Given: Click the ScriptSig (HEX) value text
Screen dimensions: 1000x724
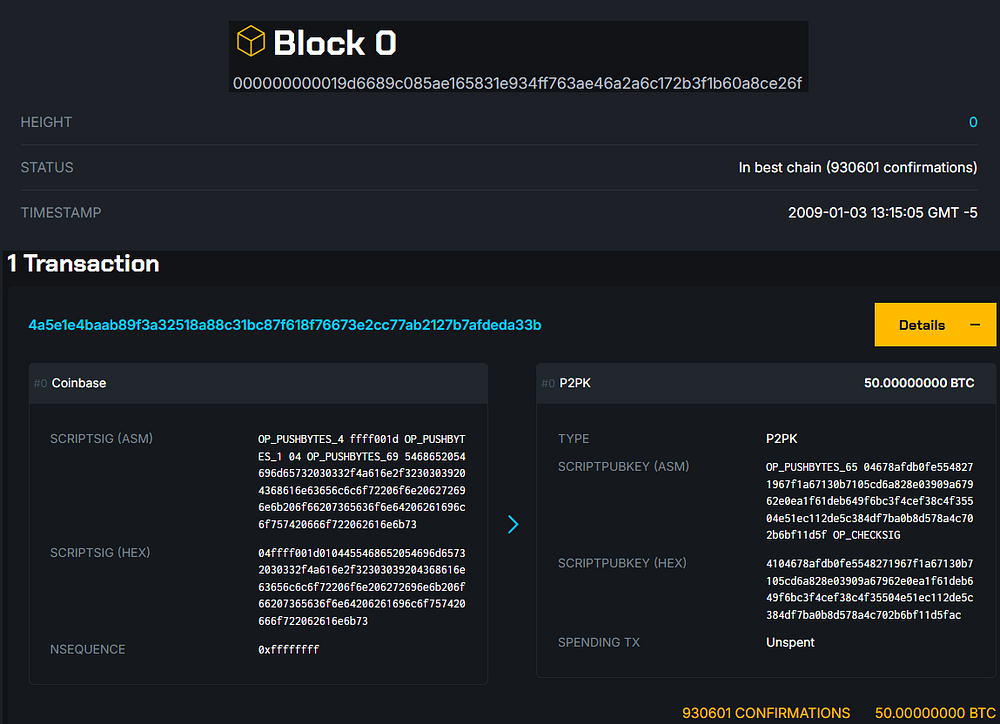Looking at the screenshot, I should (x=368, y=587).
